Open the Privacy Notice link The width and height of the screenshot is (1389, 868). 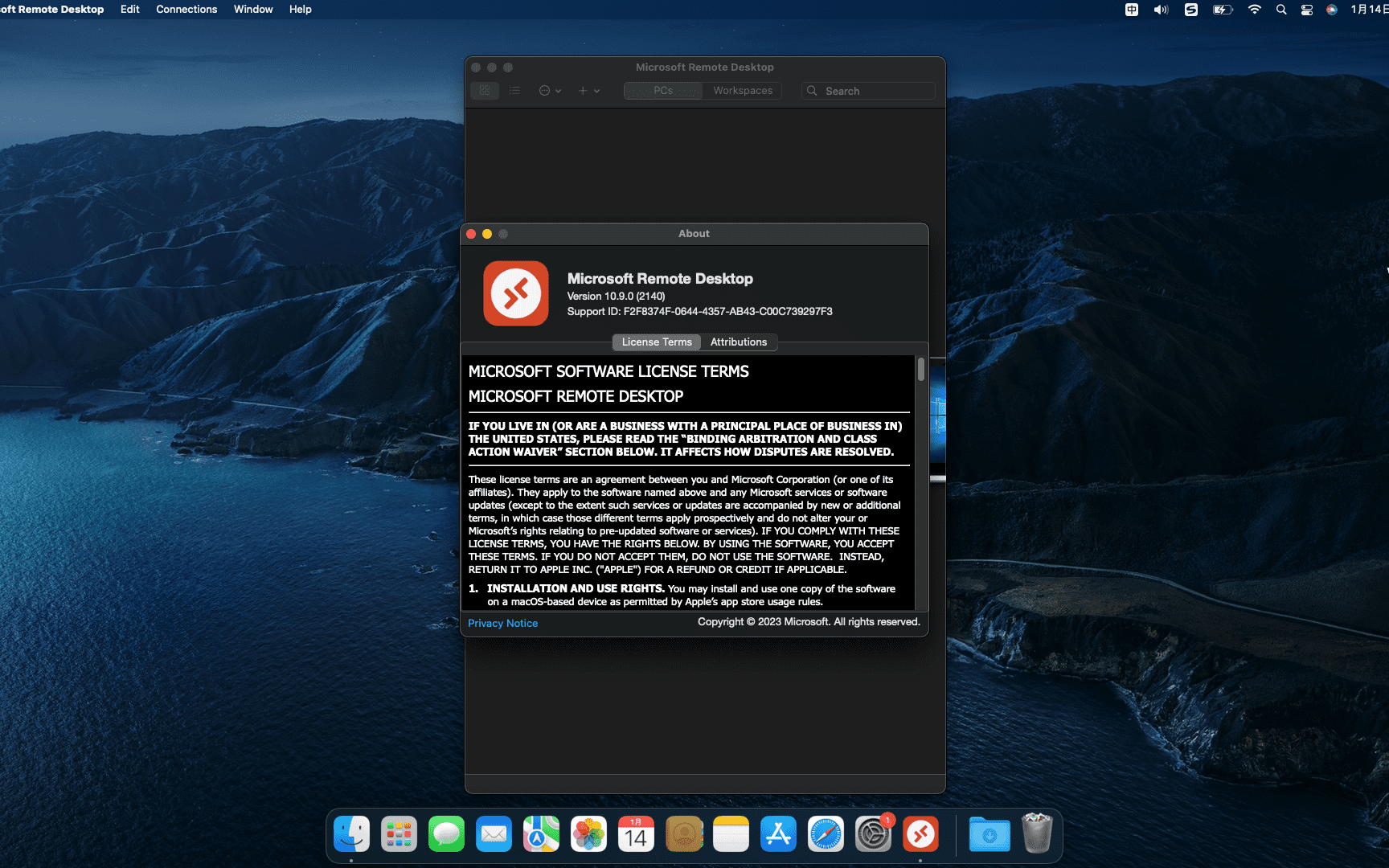(502, 623)
